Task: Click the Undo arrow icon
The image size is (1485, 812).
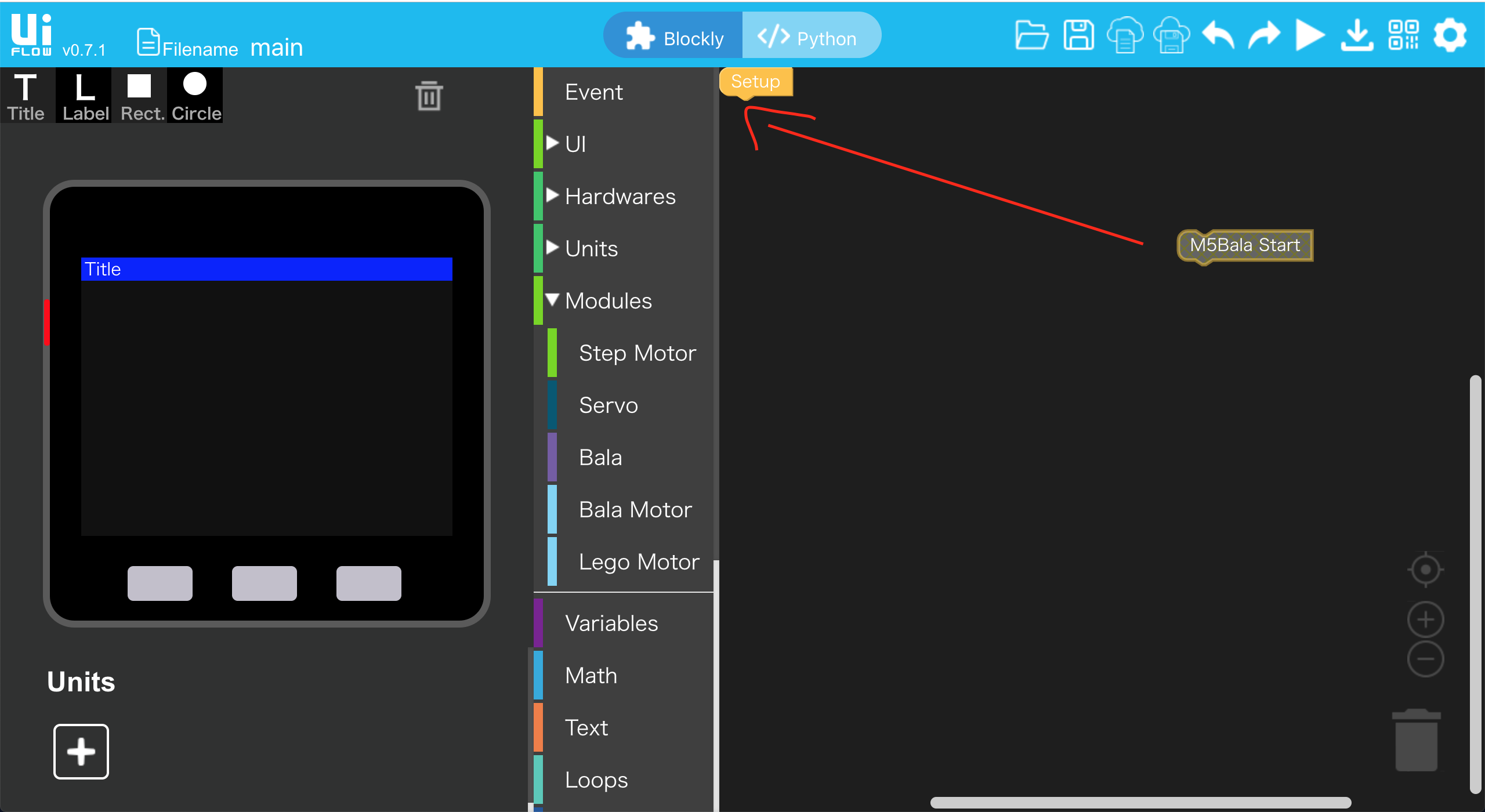Action: (x=1218, y=36)
